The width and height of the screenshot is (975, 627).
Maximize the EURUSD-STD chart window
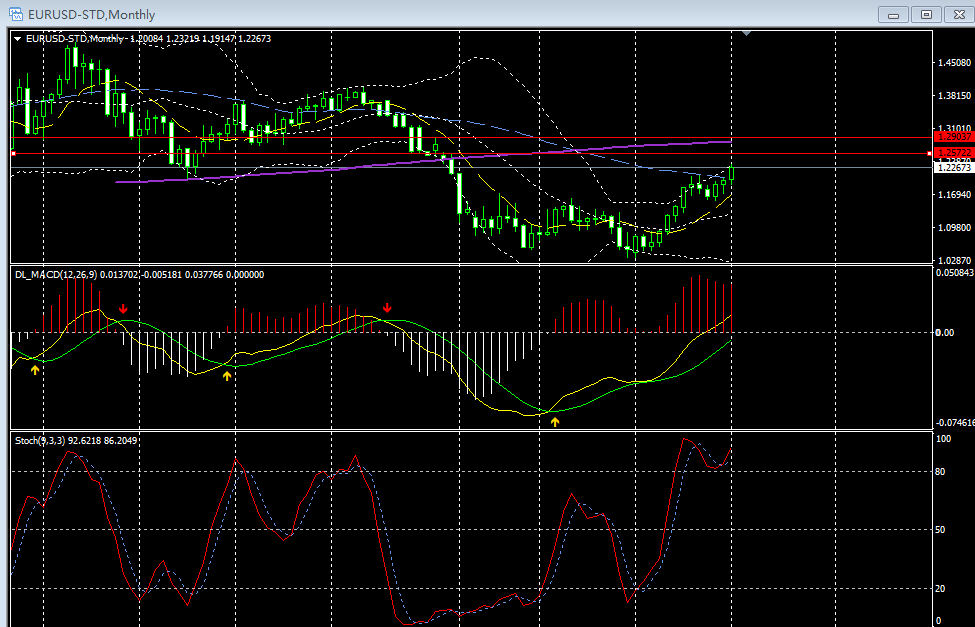(x=926, y=14)
